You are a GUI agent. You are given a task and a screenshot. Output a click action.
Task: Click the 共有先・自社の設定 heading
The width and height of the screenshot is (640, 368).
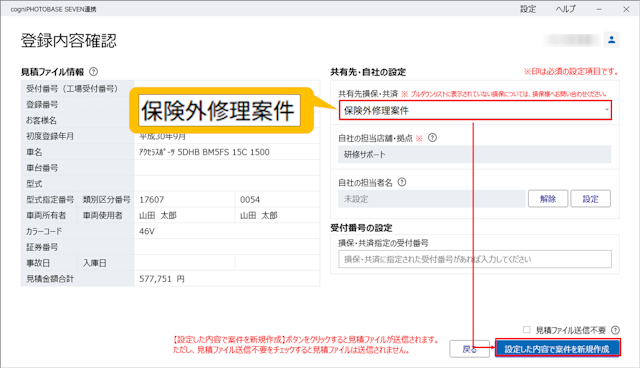click(368, 72)
